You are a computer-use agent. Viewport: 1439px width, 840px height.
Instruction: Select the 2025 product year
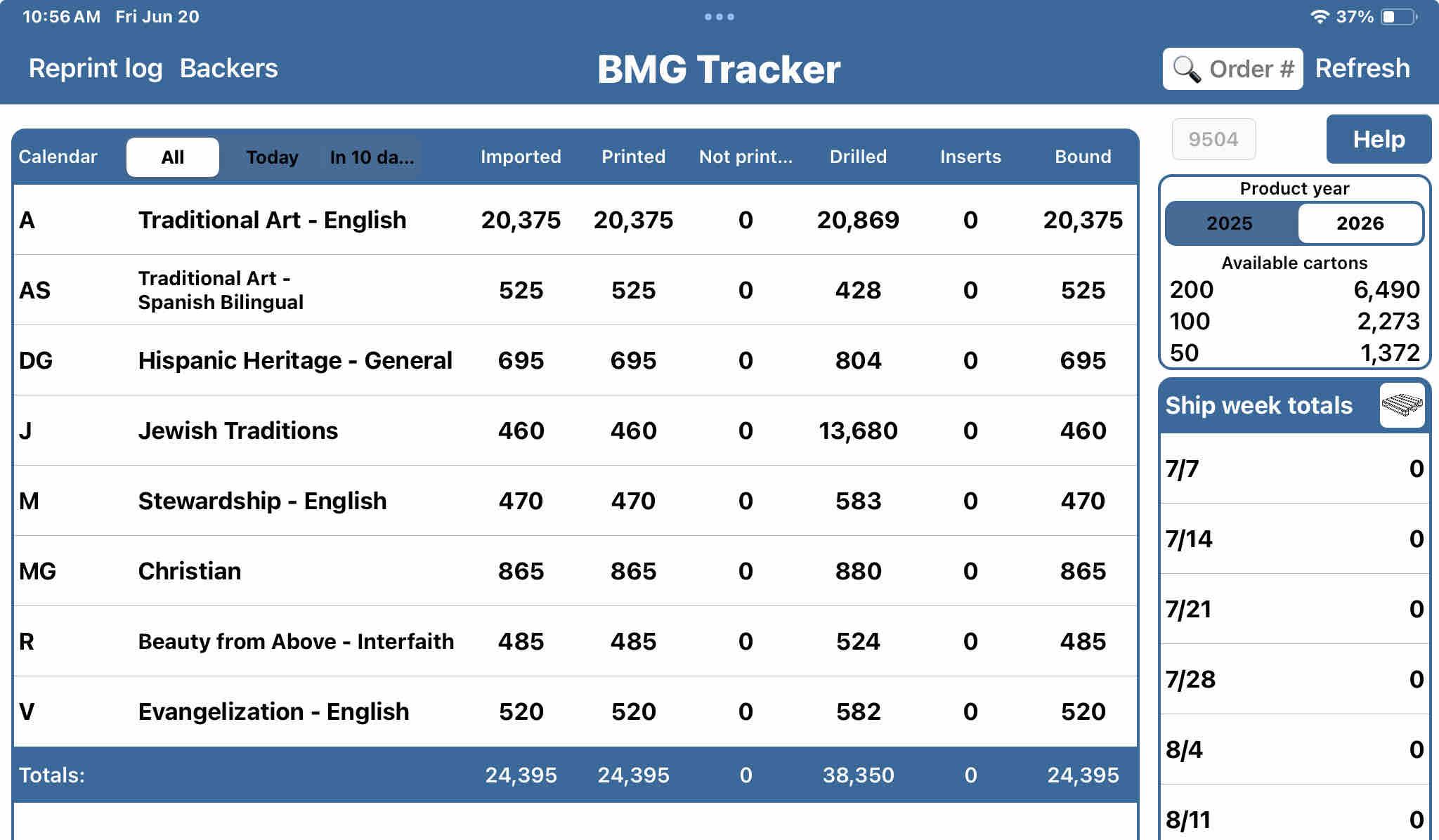pos(1230,223)
